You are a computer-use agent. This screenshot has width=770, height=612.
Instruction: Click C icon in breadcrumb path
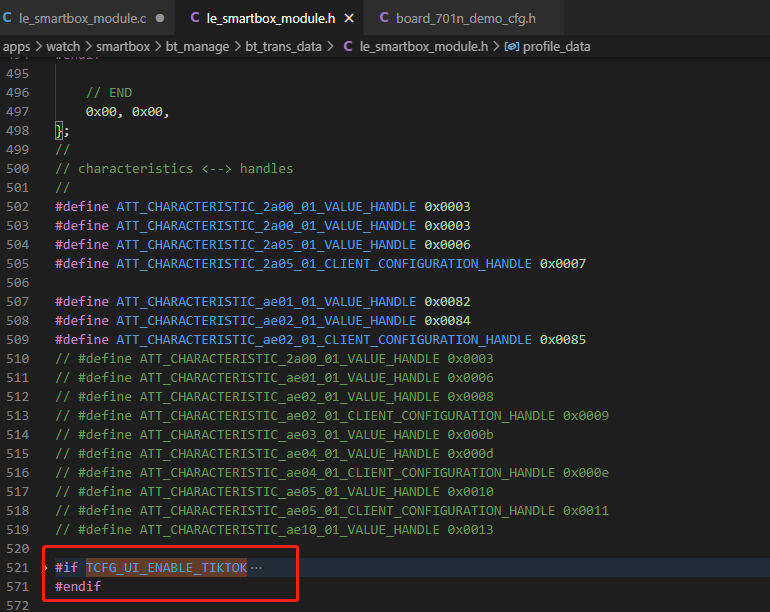(x=348, y=46)
